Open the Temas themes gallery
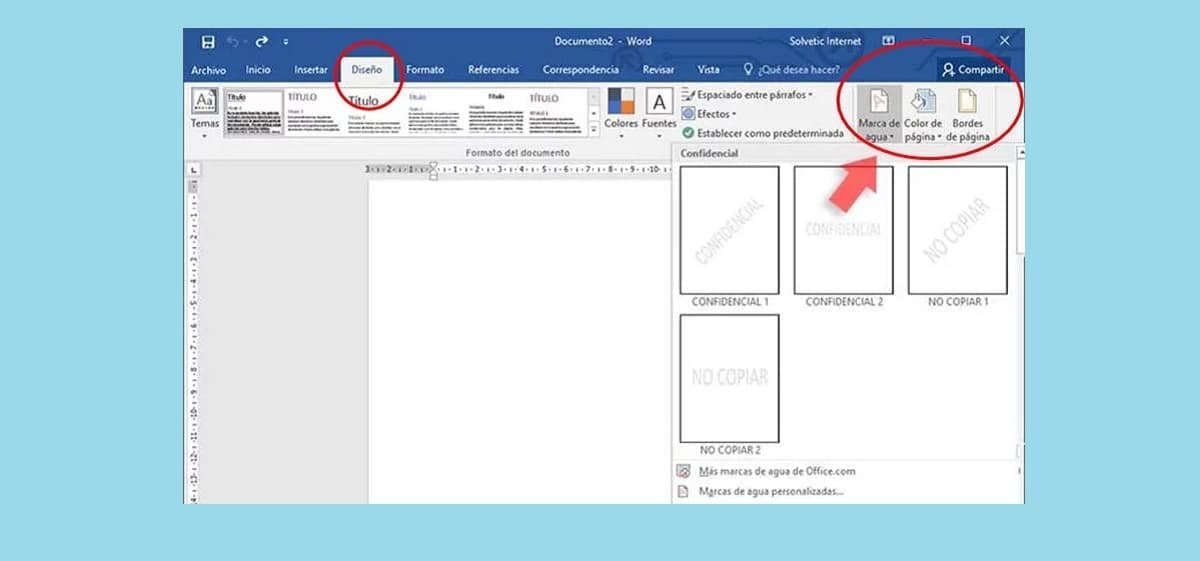 pyautogui.click(x=205, y=112)
